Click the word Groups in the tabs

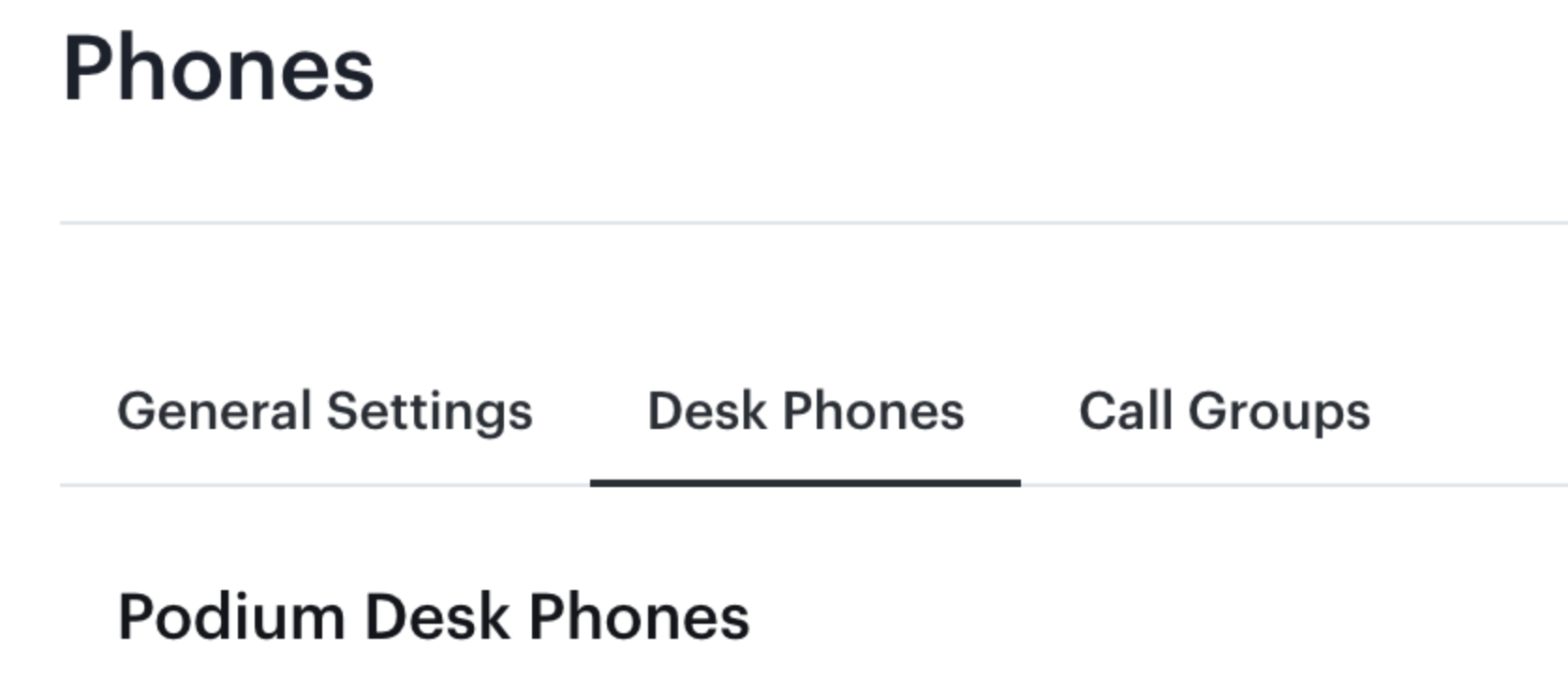point(1279,411)
